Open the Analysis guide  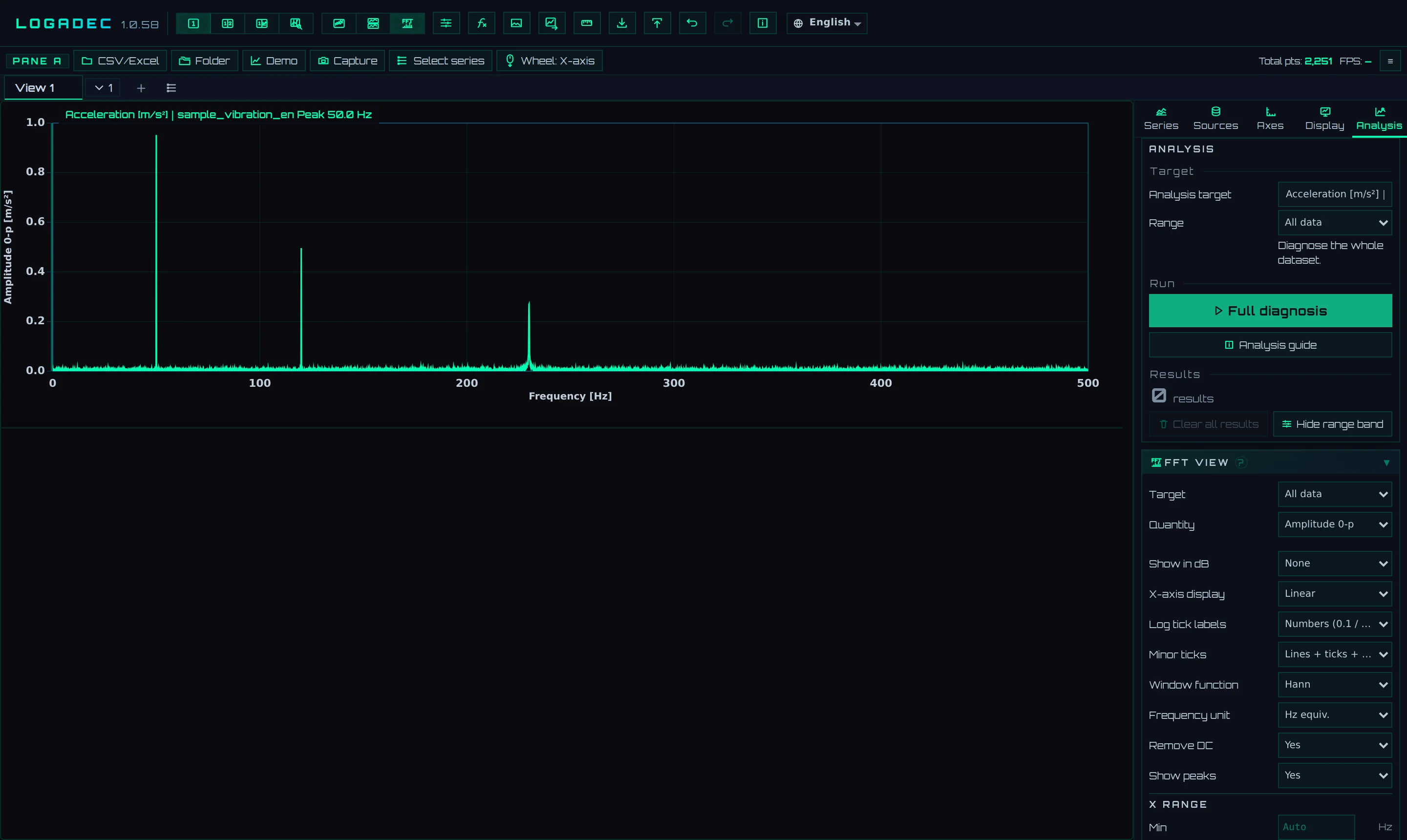coord(1270,345)
